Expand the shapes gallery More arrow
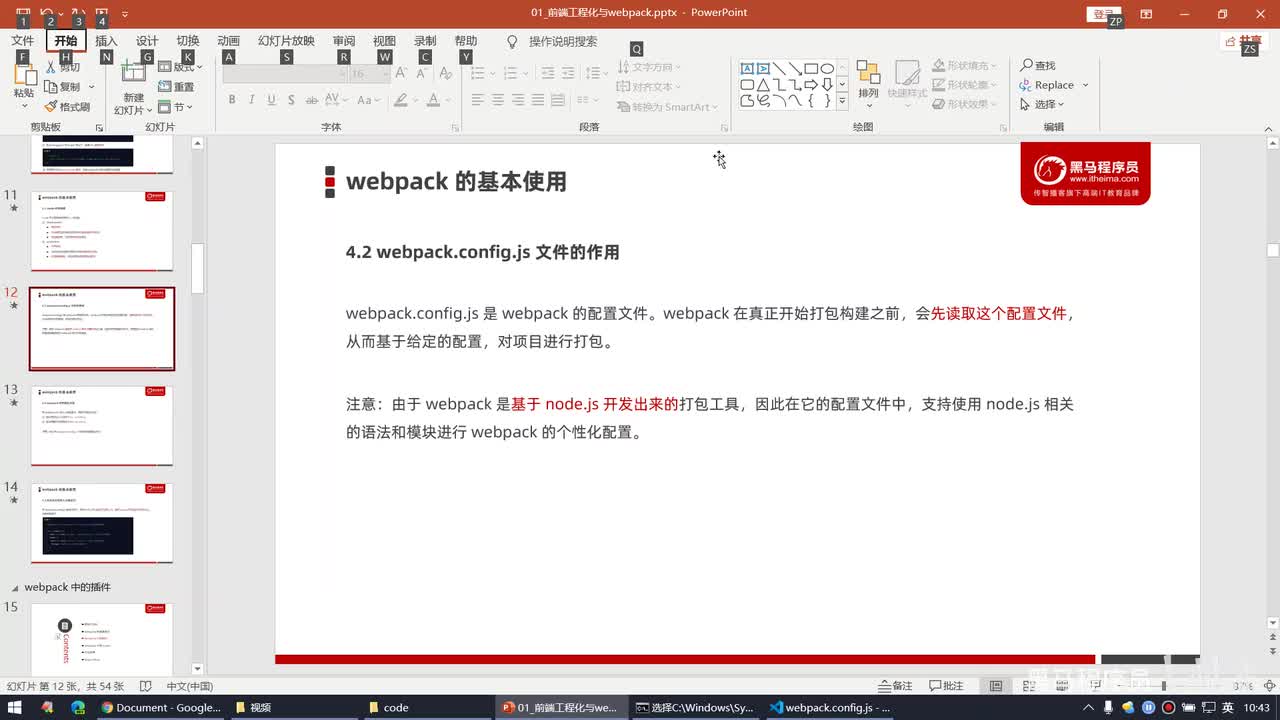Screen dimensions: 1280x720 (842, 101)
